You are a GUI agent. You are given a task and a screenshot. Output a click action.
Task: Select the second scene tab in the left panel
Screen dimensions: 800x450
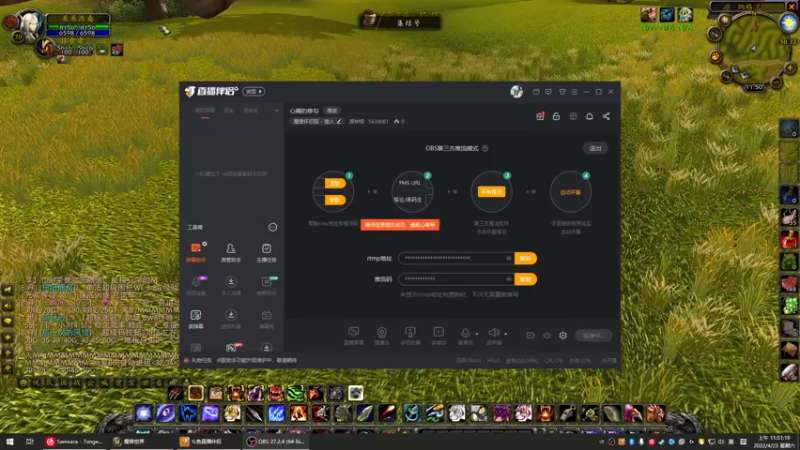[229, 111]
